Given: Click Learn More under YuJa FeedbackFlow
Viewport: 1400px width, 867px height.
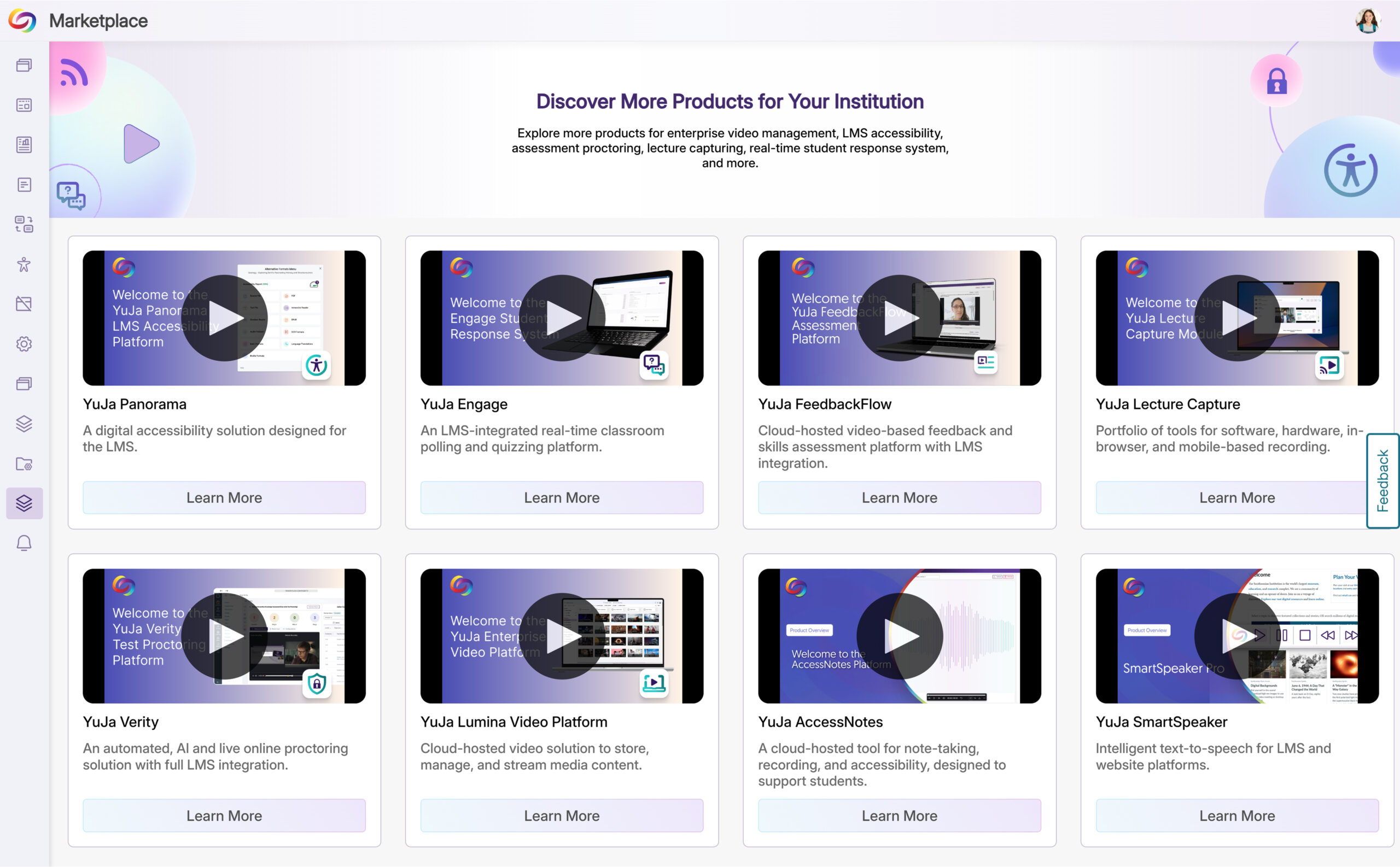Looking at the screenshot, I should coord(899,497).
